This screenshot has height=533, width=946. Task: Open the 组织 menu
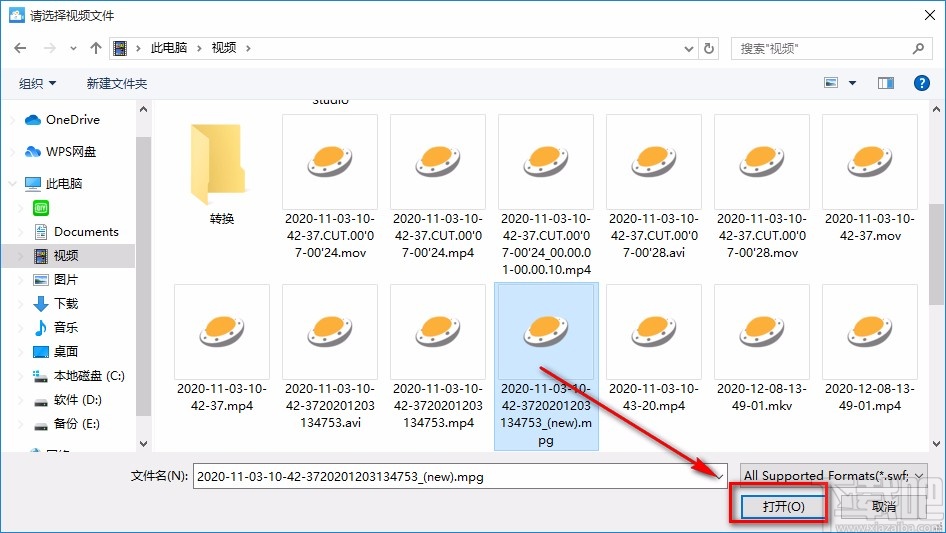click(x=37, y=83)
